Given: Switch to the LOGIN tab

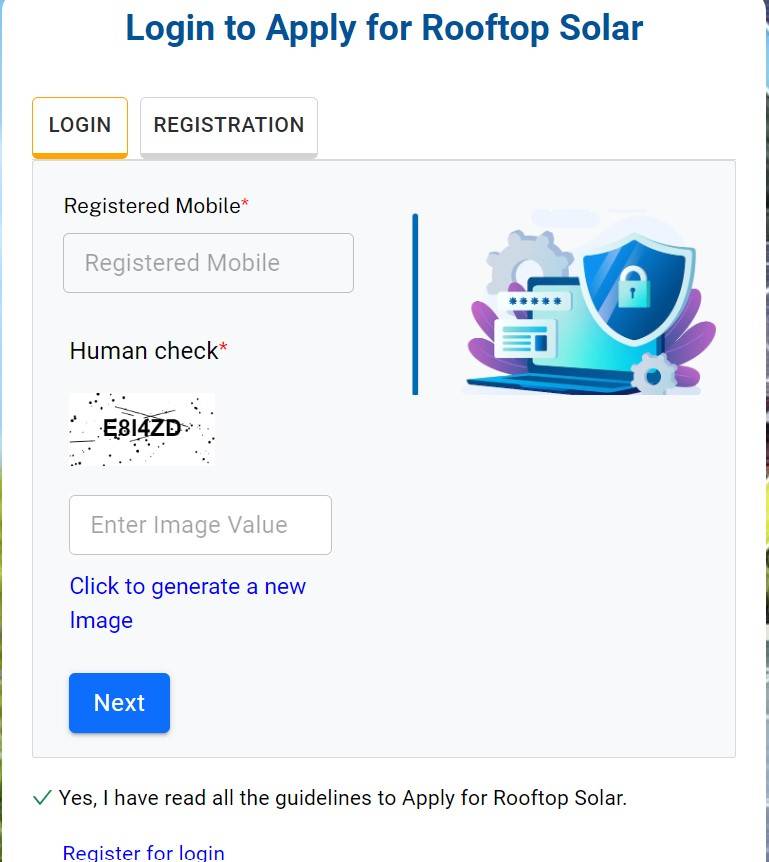Looking at the screenshot, I should click(80, 126).
